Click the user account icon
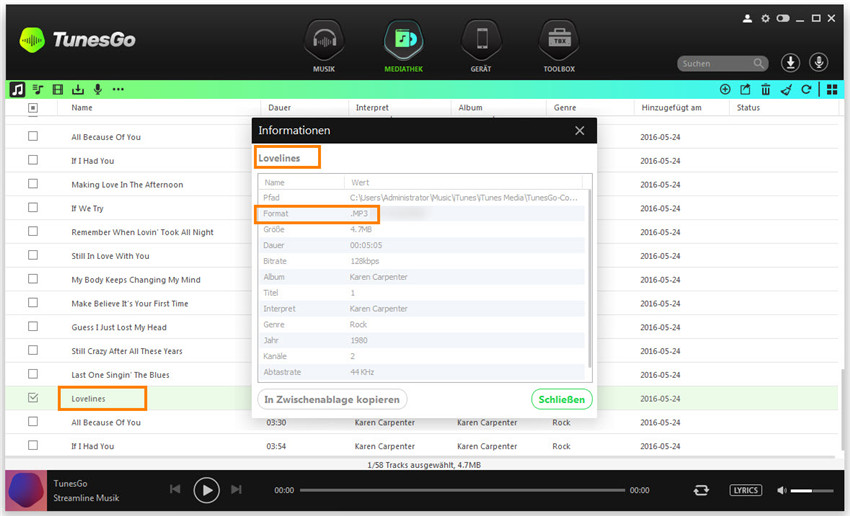Viewport: 850px width, 516px height. click(x=747, y=18)
